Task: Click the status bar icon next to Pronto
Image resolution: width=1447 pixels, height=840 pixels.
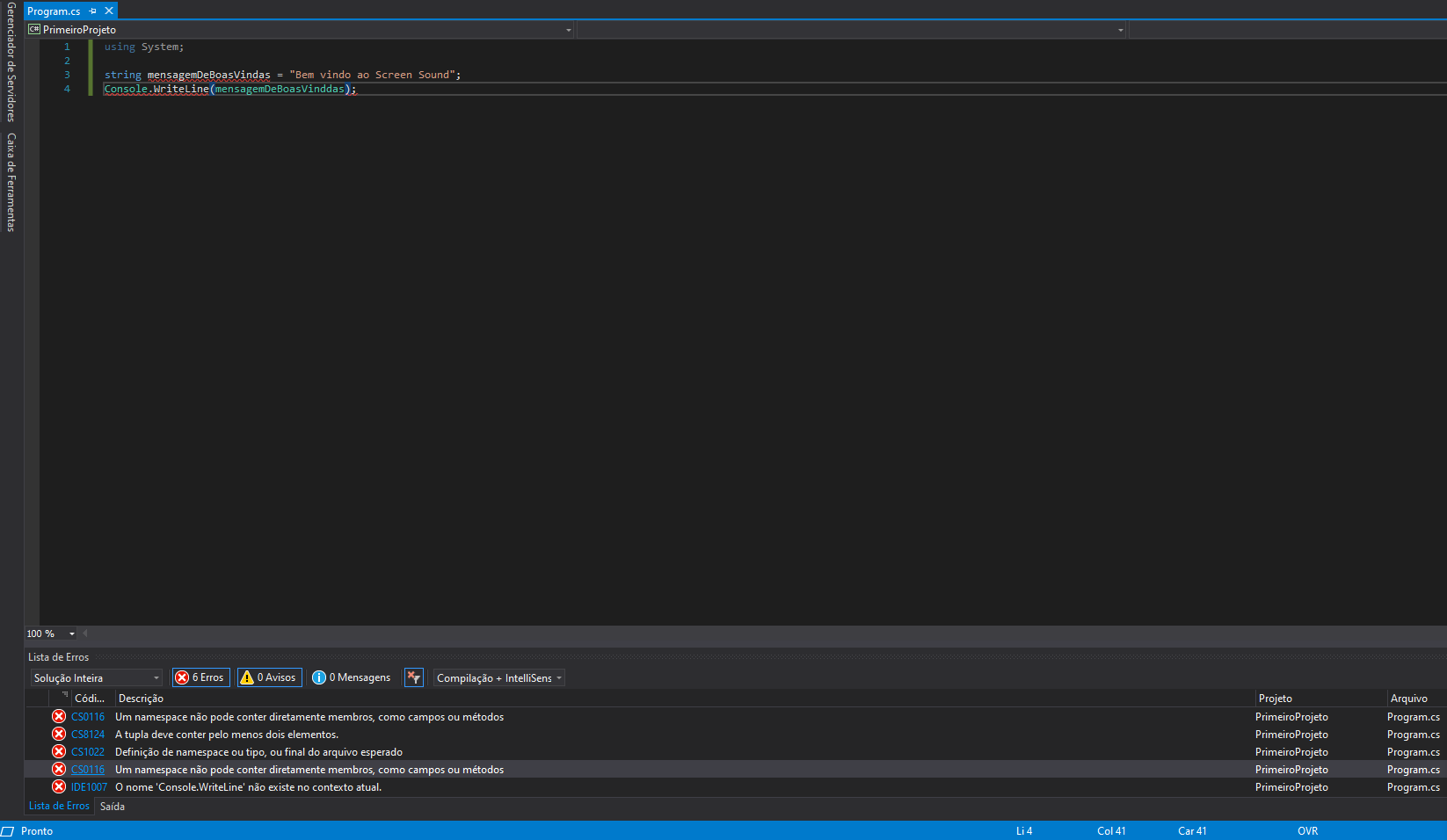Action: point(8,831)
